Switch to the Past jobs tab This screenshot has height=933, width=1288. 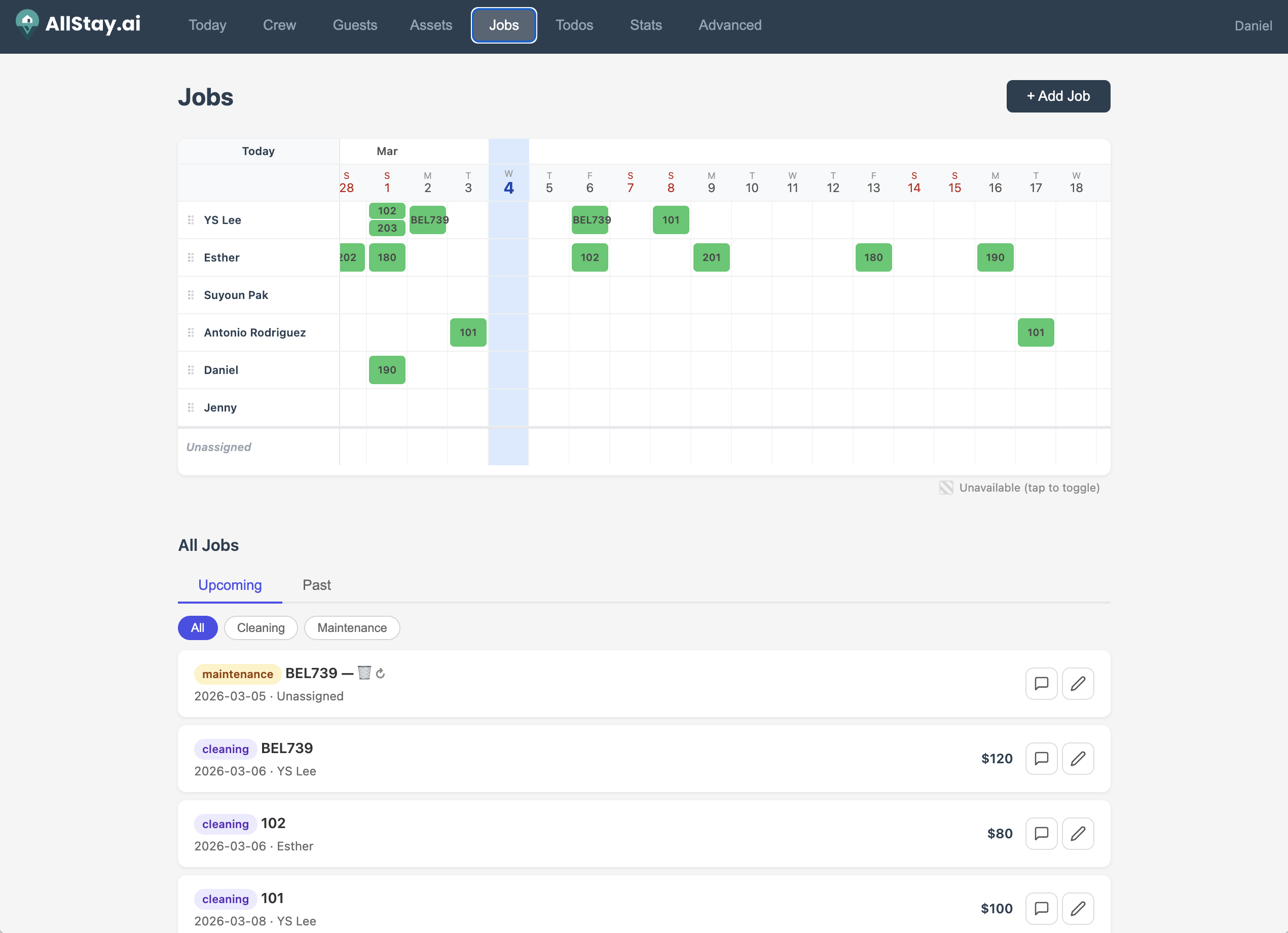pyautogui.click(x=316, y=585)
